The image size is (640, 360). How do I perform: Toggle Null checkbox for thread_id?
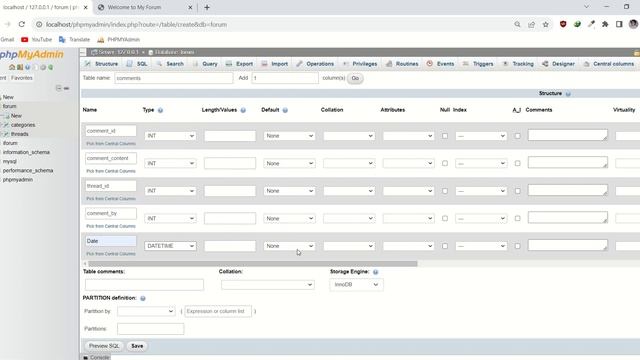click(445, 191)
